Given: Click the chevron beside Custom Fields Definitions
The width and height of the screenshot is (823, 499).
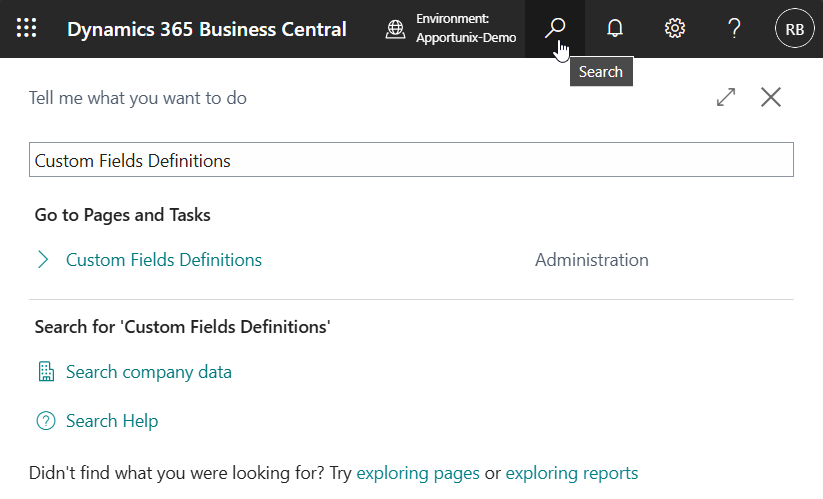Looking at the screenshot, I should coord(43,260).
